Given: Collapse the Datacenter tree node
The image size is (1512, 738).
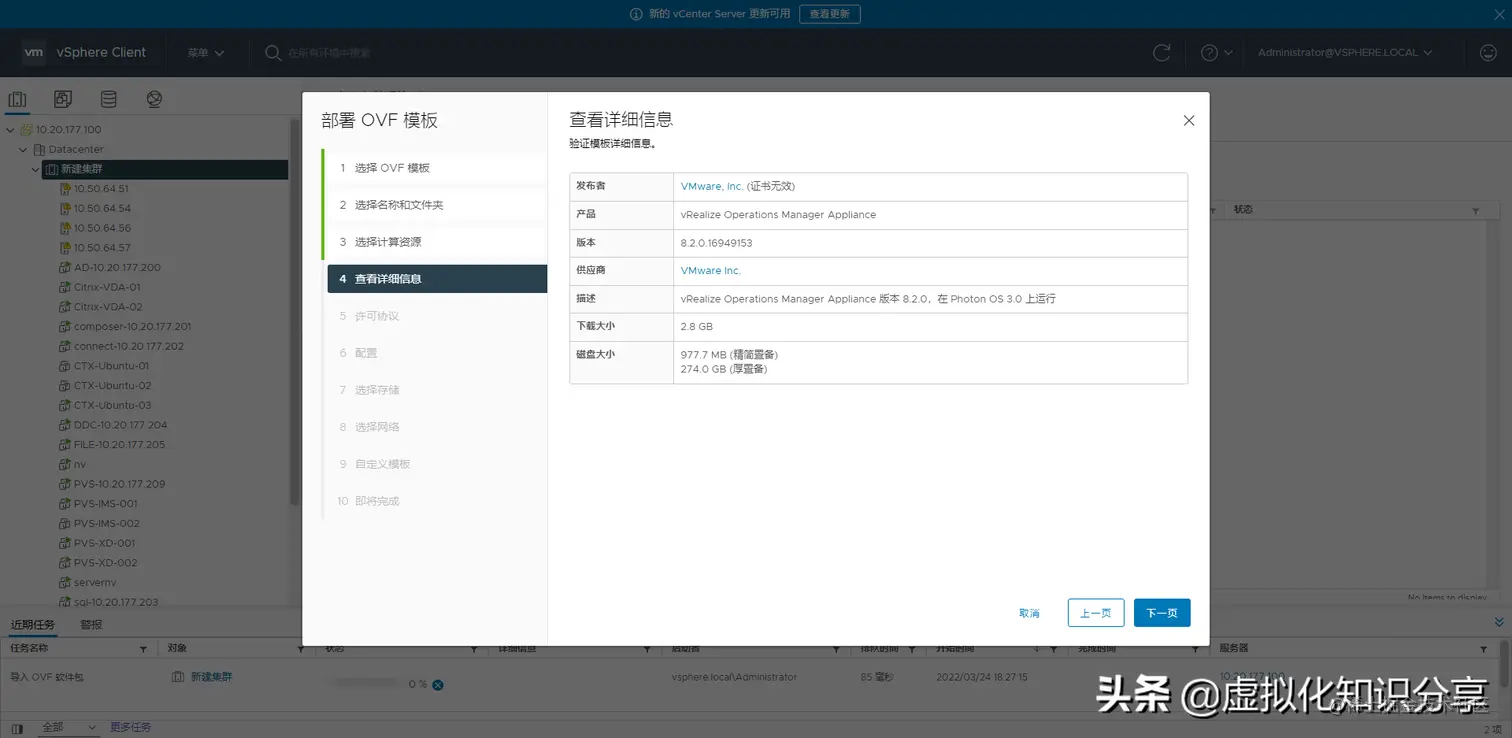Looking at the screenshot, I should pos(22,149).
